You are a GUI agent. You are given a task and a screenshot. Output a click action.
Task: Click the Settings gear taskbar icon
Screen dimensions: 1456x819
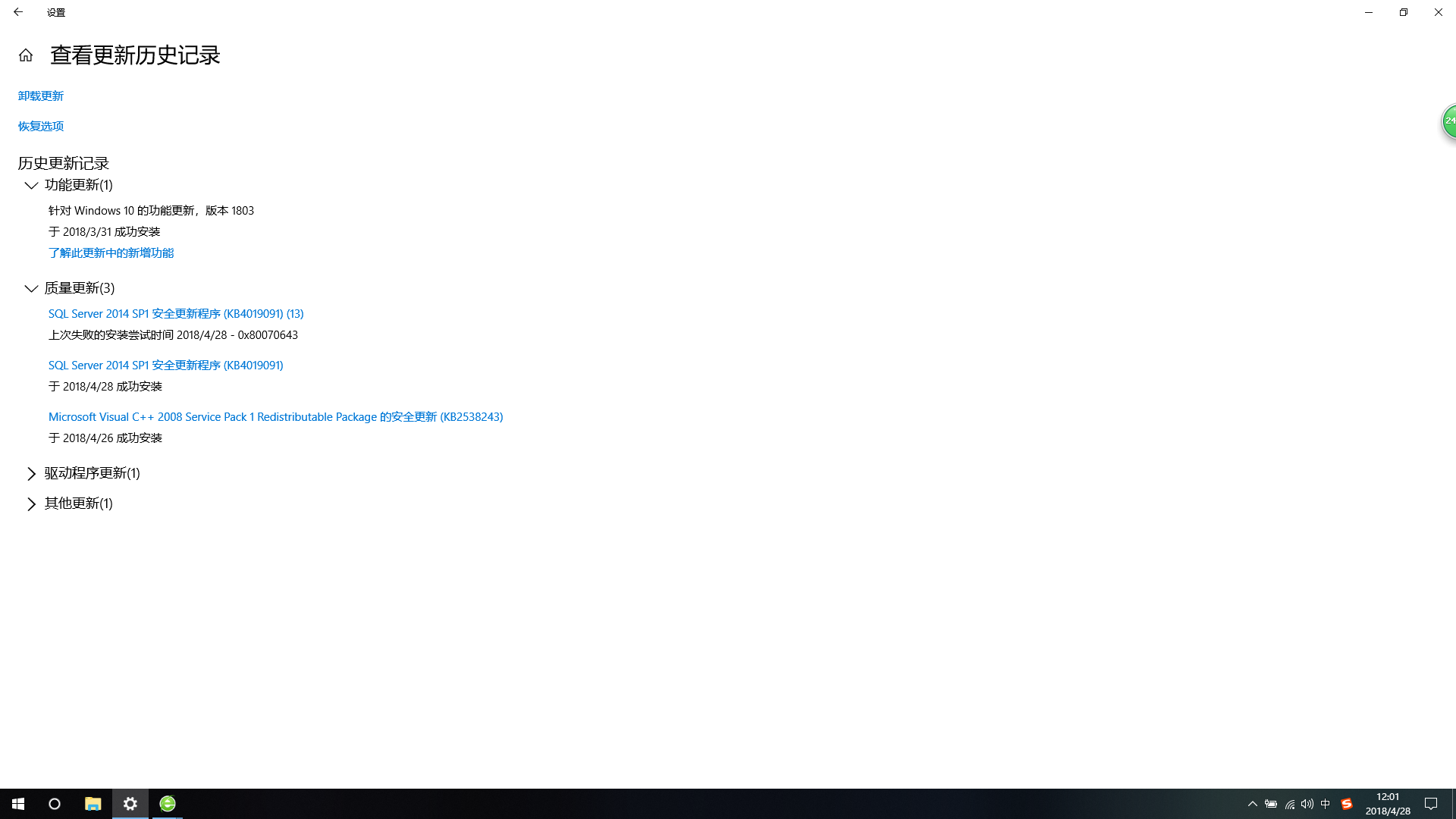130,804
